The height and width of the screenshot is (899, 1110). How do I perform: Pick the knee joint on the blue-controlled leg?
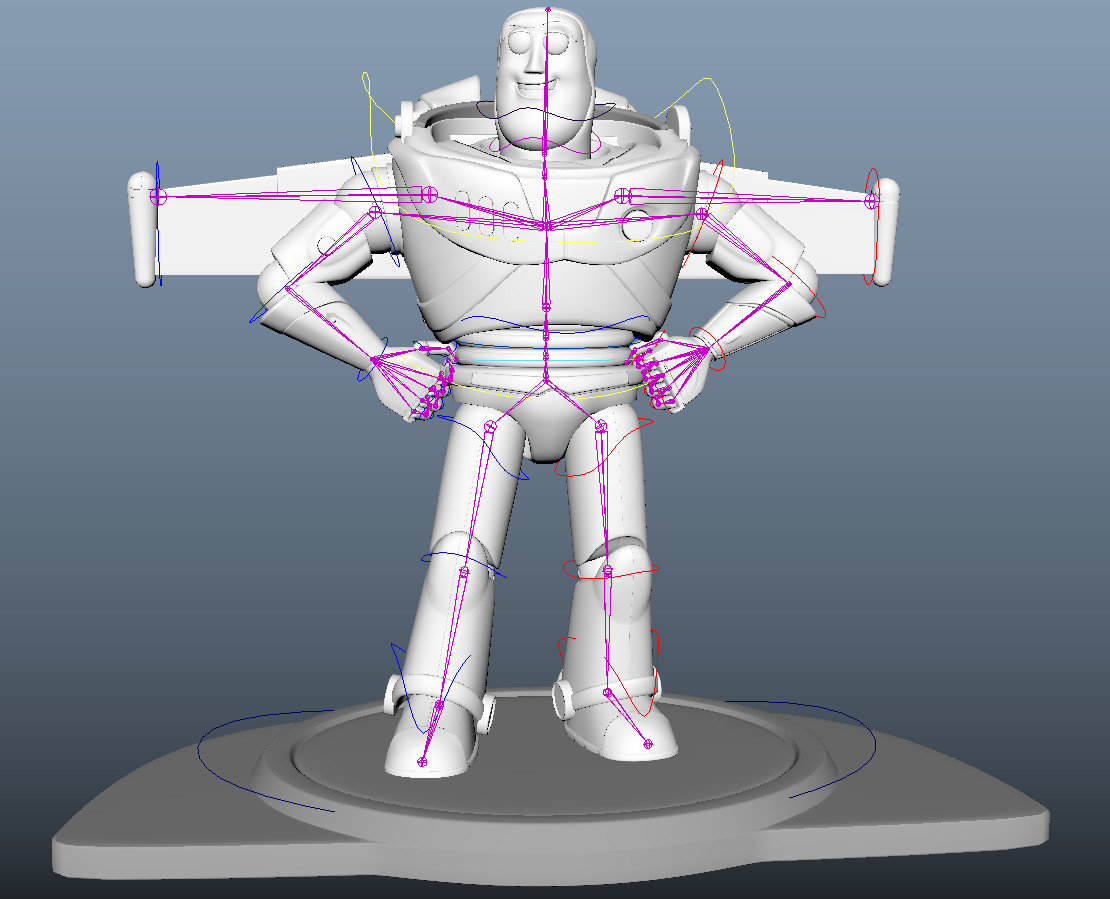[464, 571]
